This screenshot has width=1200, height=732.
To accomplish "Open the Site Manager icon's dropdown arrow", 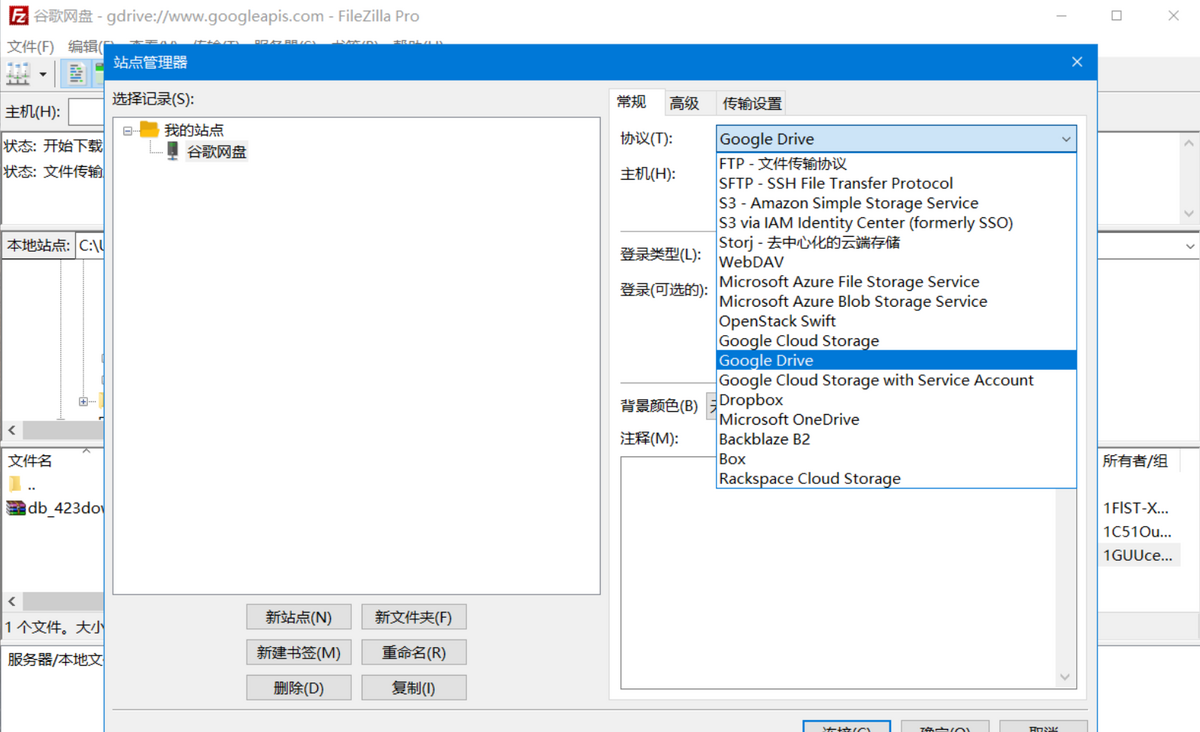I will [x=43, y=75].
